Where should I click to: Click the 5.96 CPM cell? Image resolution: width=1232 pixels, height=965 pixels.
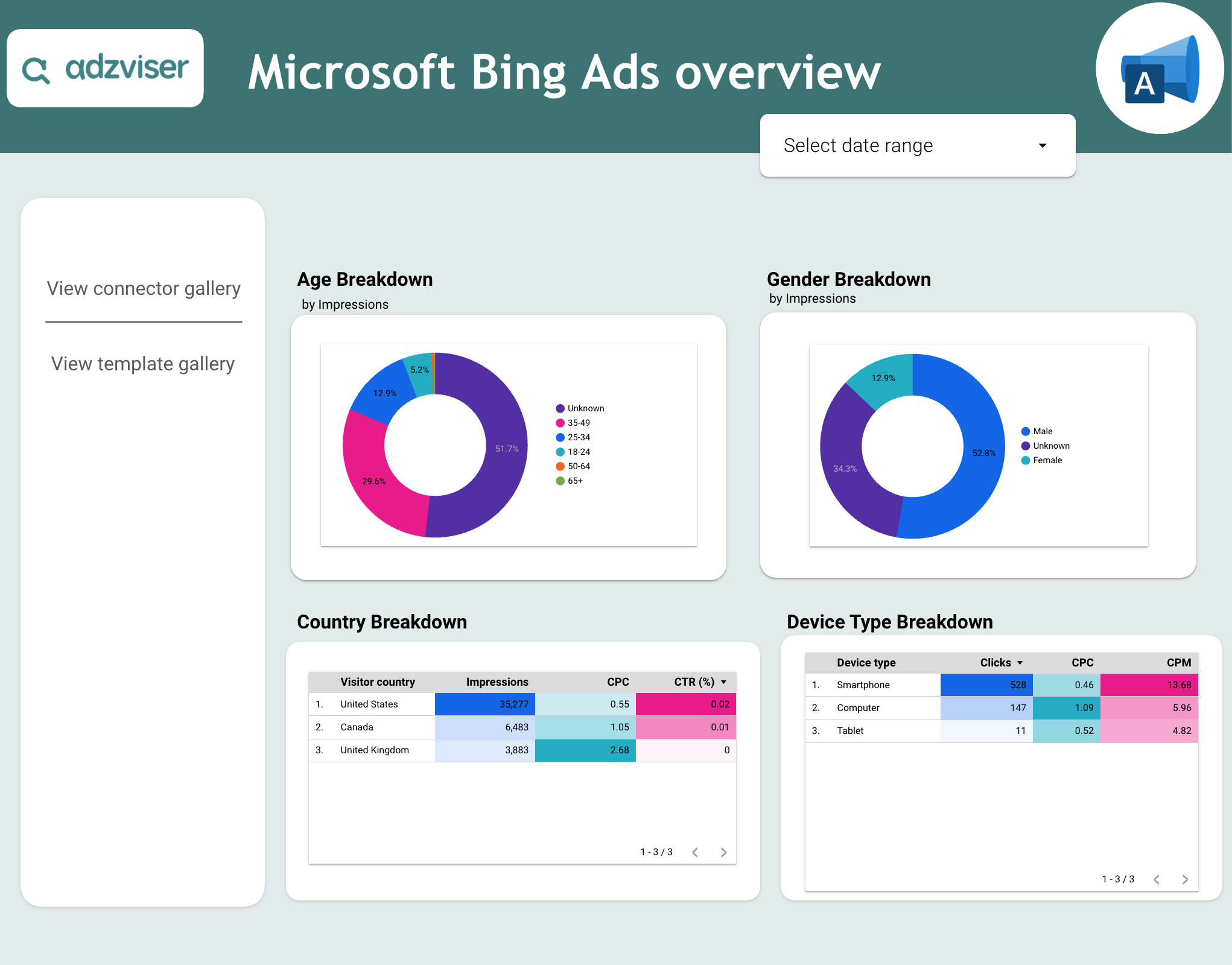1149,707
